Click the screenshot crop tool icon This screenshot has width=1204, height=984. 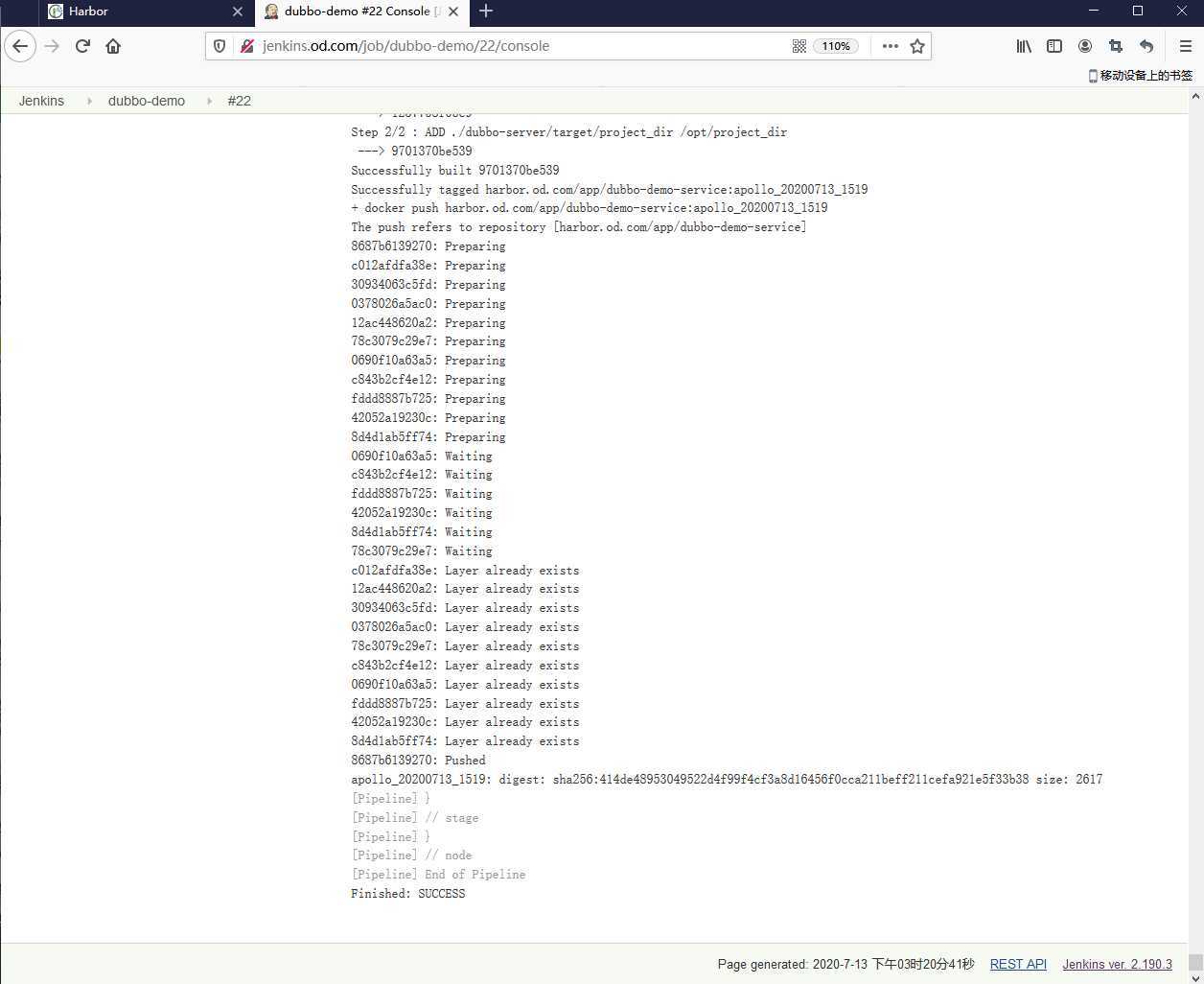[x=1116, y=46]
